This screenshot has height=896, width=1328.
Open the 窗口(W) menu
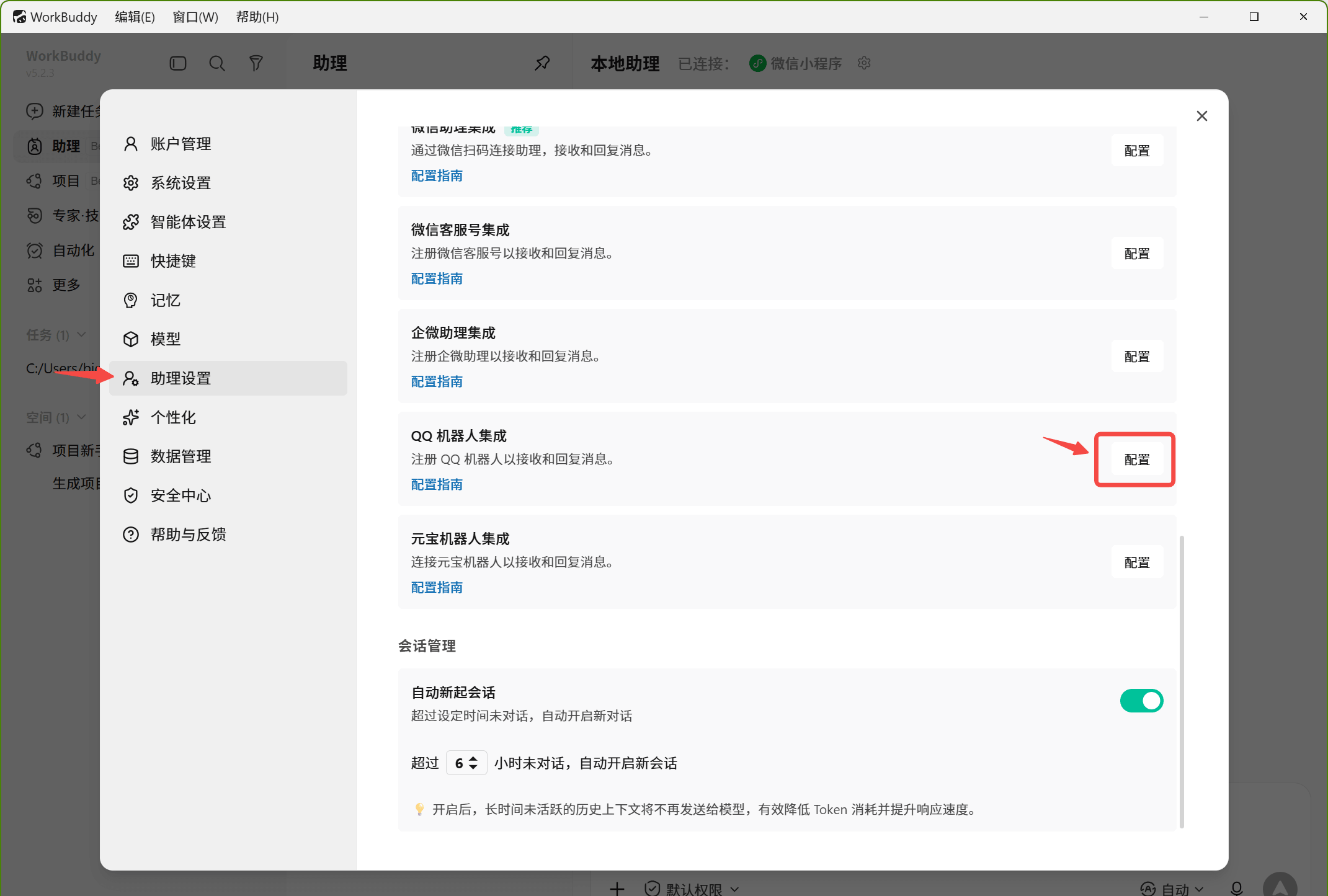click(x=195, y=17)
